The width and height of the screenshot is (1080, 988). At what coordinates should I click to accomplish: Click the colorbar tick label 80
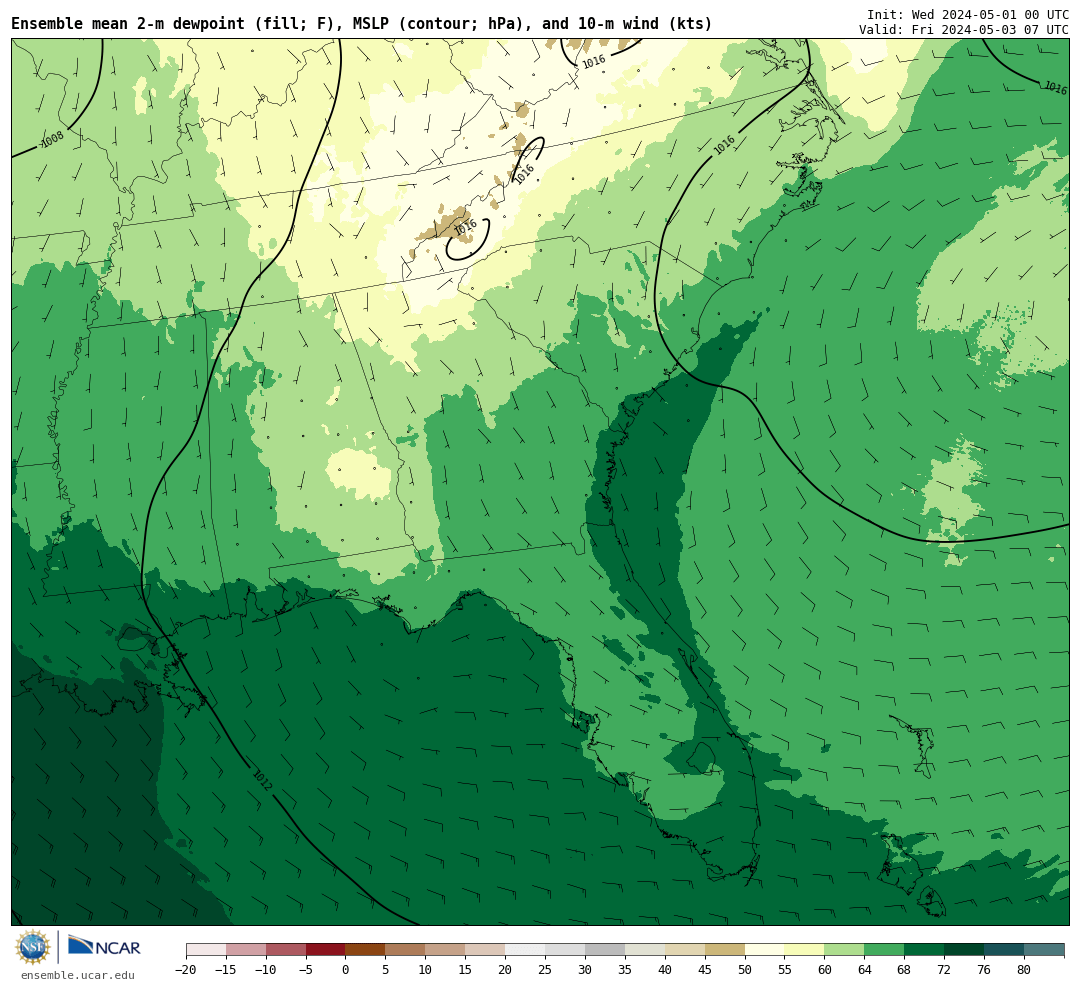point(1024,970)
